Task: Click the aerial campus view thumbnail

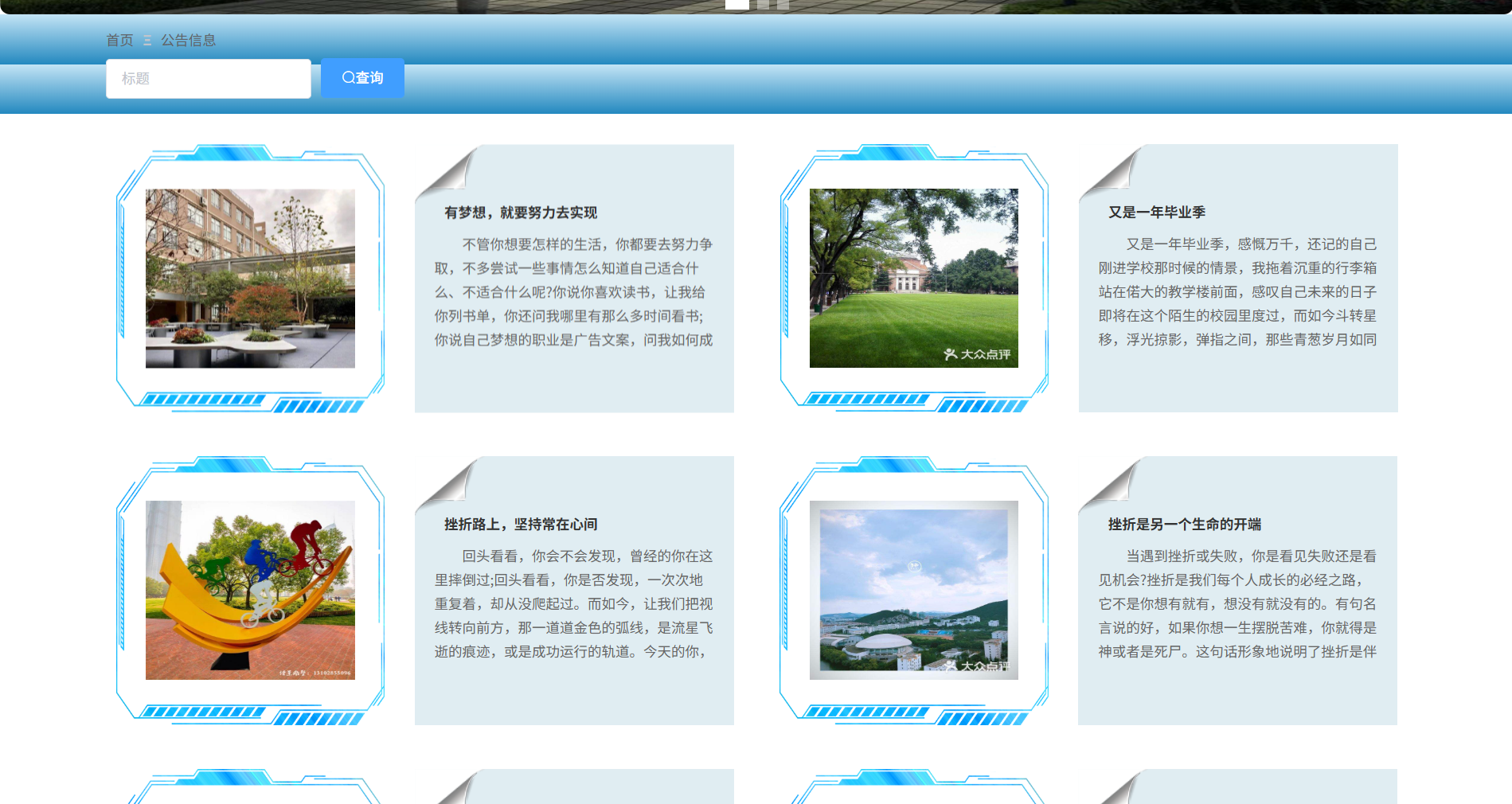Action: tap(914, 589)
